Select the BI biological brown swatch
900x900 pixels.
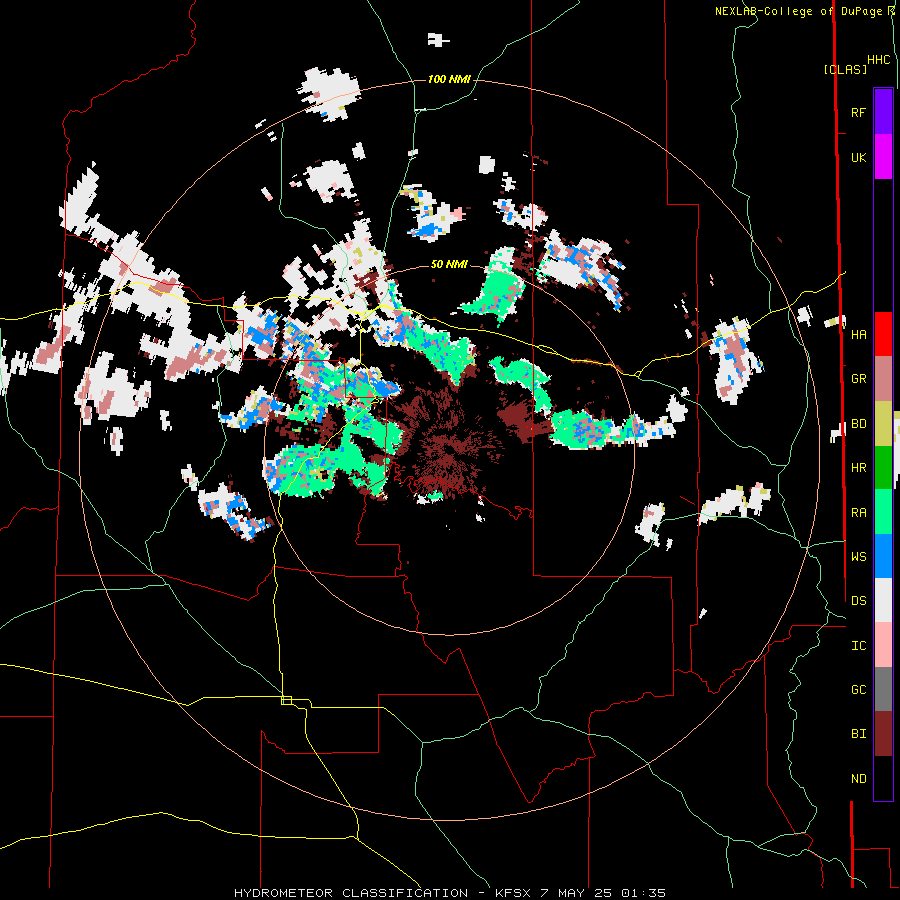[883, 734]
